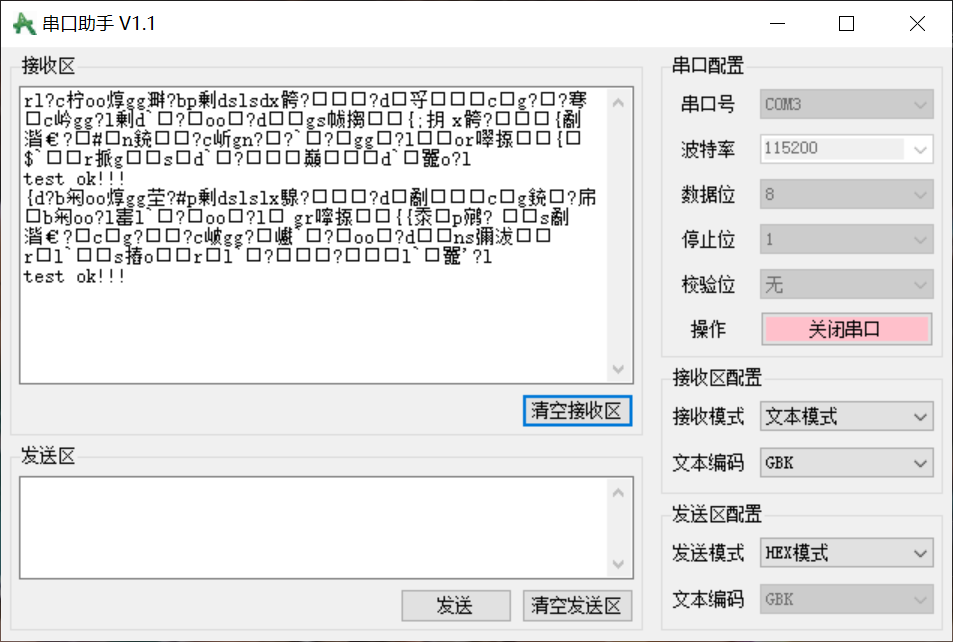Open the parity dropdown showing 无
The height and width of the screenshot is (642, 953).
846,285
